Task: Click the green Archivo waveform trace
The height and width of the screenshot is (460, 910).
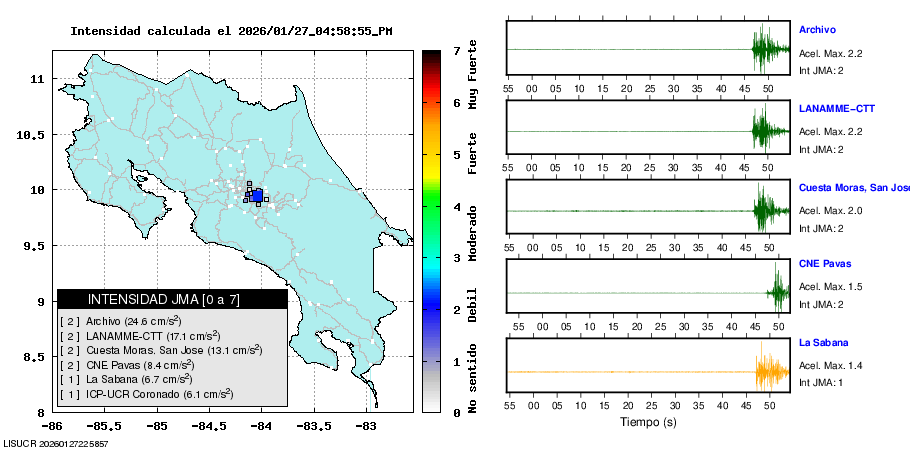Action: pos(765,49)
